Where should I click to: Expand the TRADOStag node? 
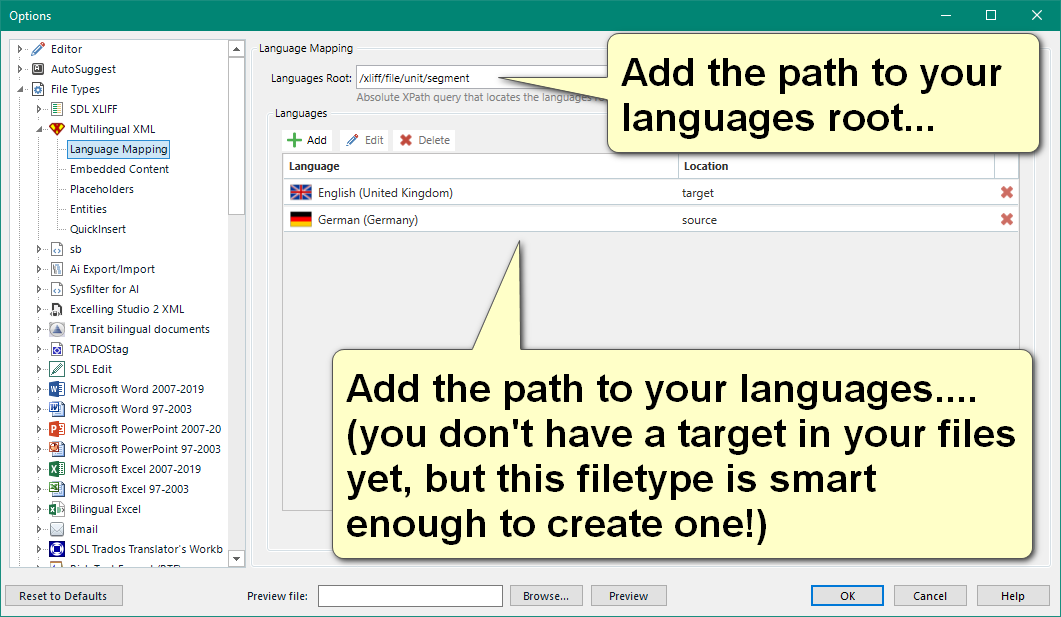[39, 349]
